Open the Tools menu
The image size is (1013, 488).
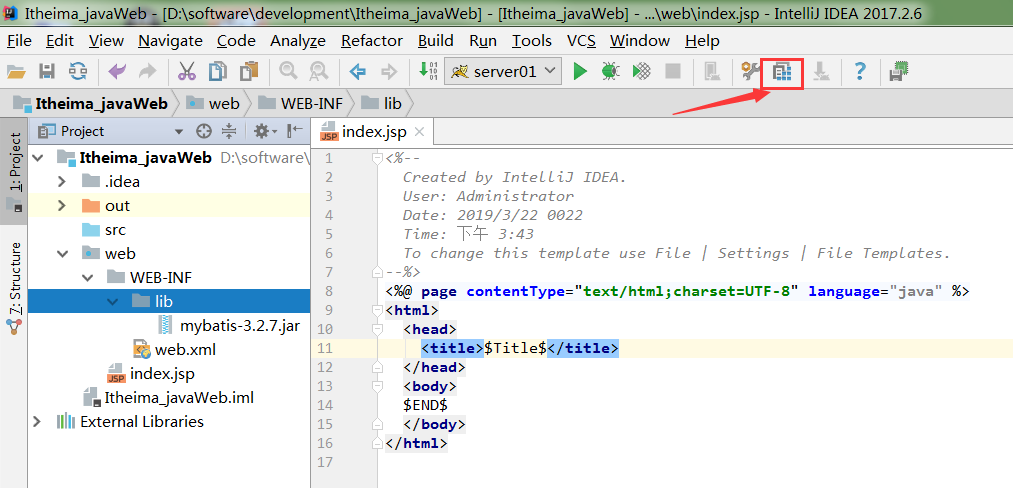click(x=532, y=41)
